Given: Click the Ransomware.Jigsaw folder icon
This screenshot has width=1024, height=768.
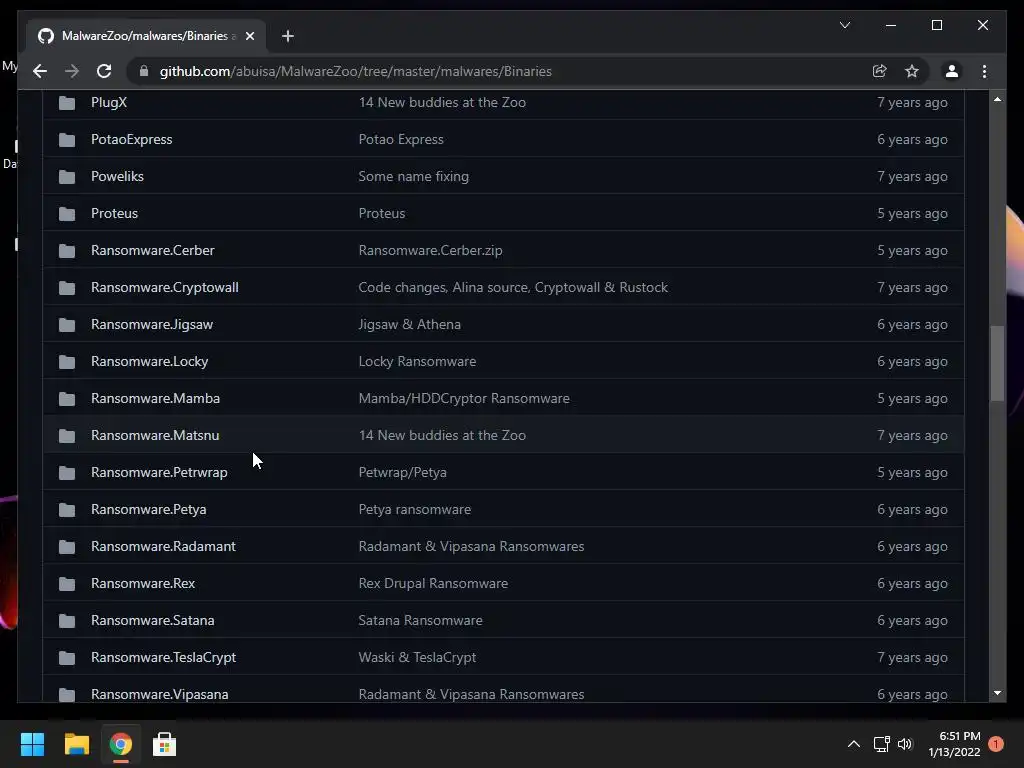Looking at the screenshot, I should click(67, 325).
